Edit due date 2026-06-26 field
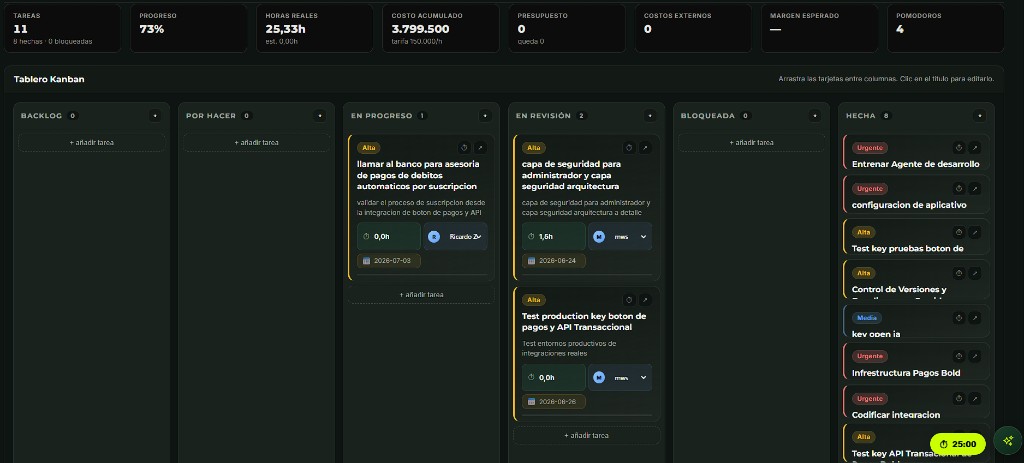 554,402
